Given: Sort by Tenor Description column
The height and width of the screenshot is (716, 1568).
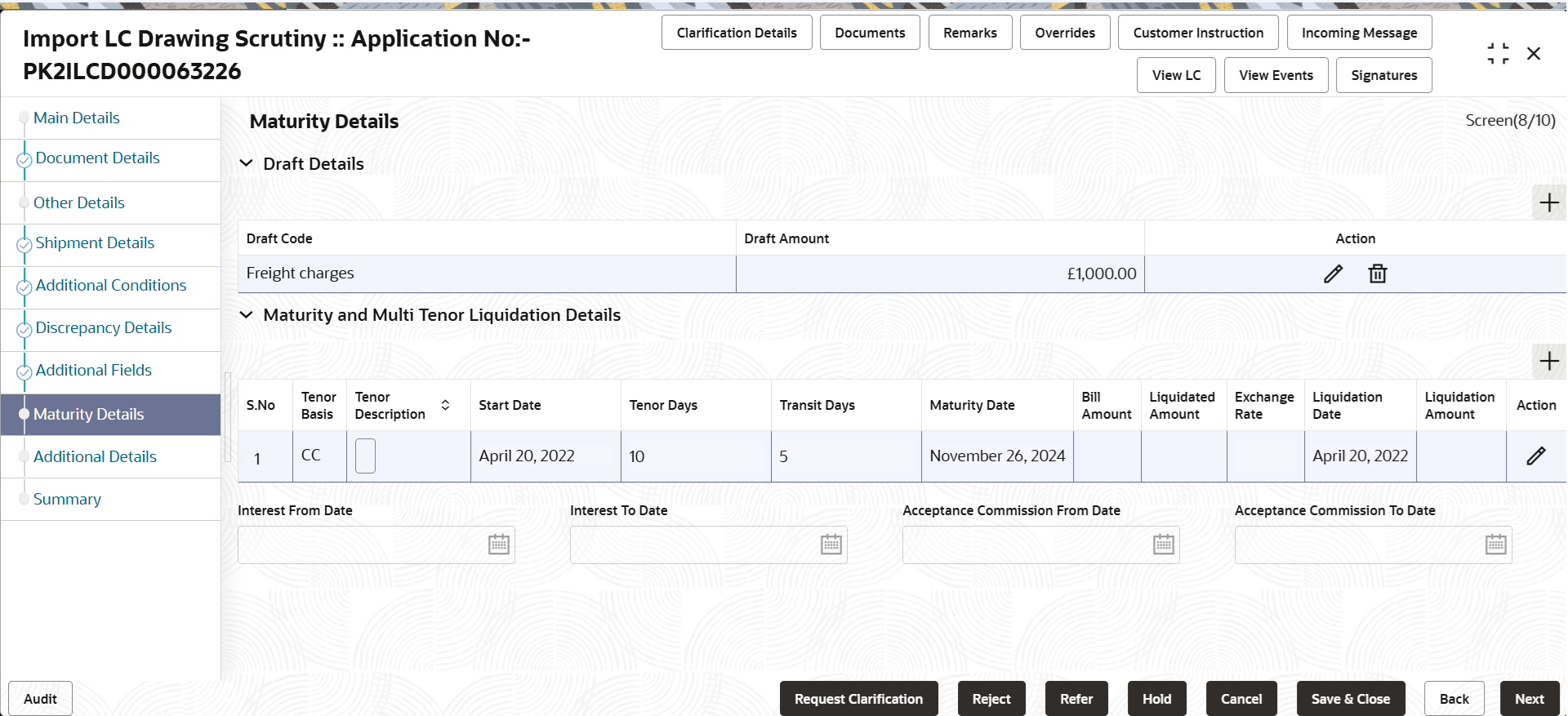Looking at the screenshot, I should [x=445, y=405].
